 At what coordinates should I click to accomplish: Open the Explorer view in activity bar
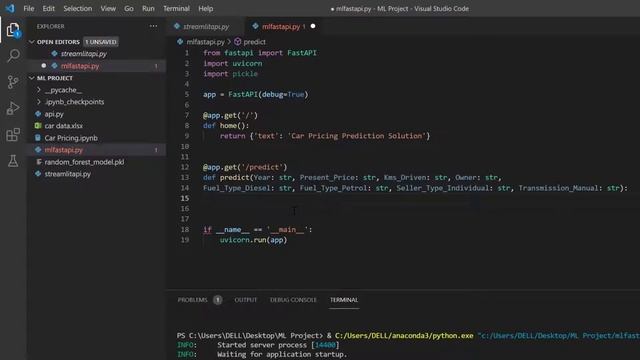tap(13, 30)
